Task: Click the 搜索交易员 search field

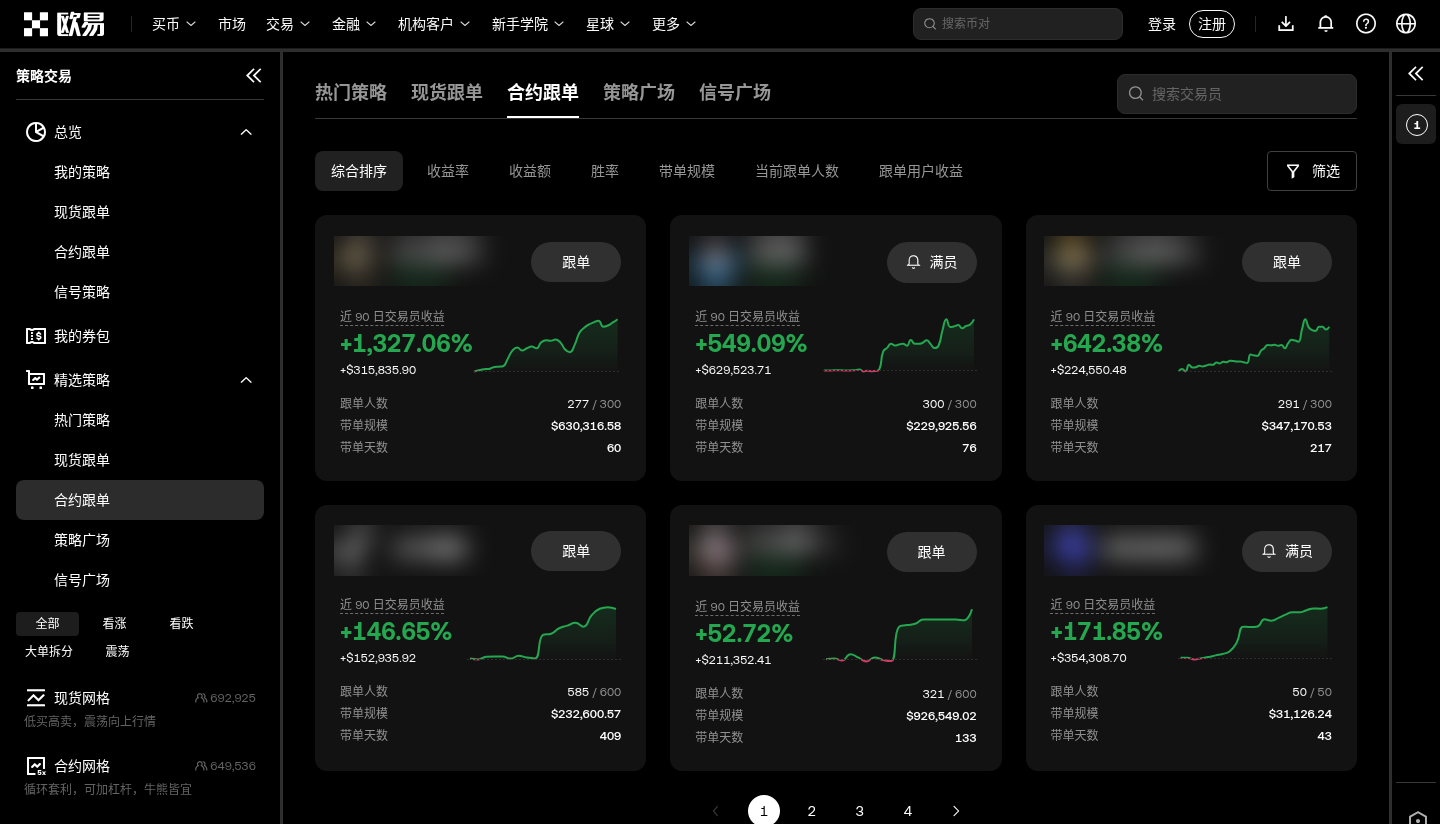Action: click(1237, 94)
